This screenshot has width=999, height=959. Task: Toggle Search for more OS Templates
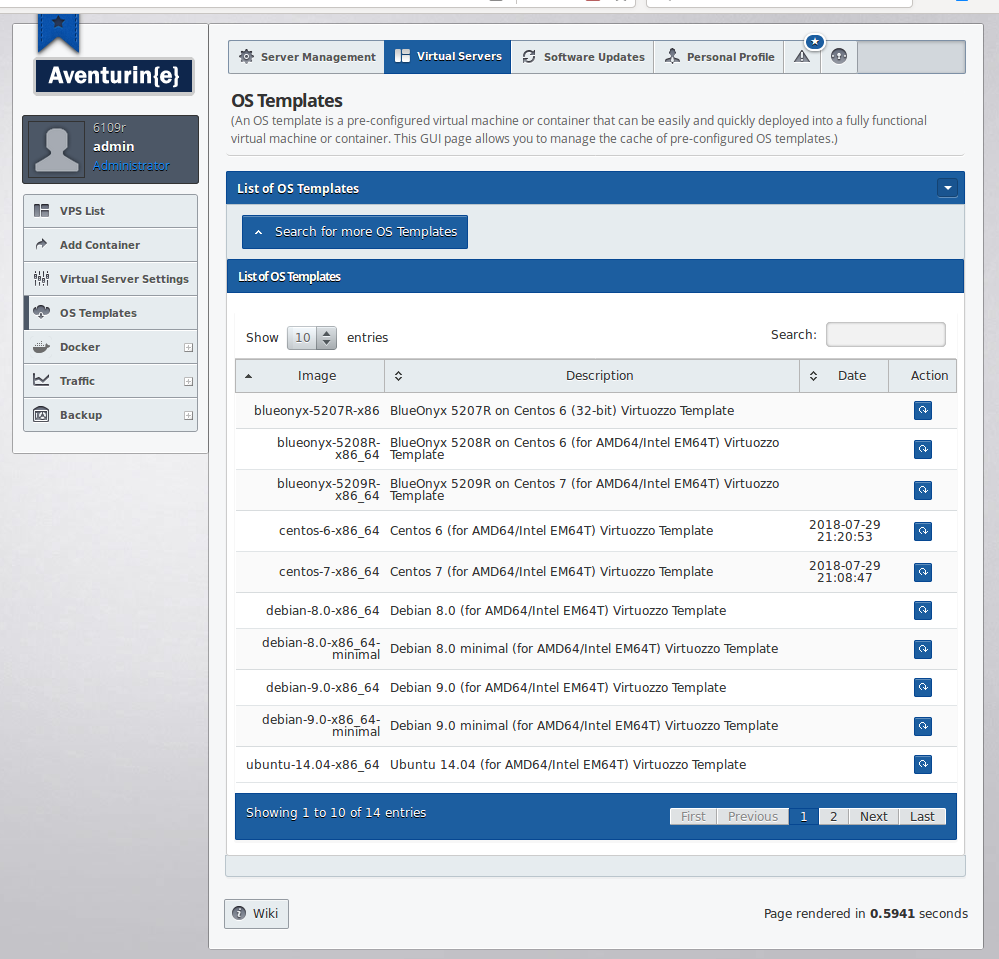(355, 232)
